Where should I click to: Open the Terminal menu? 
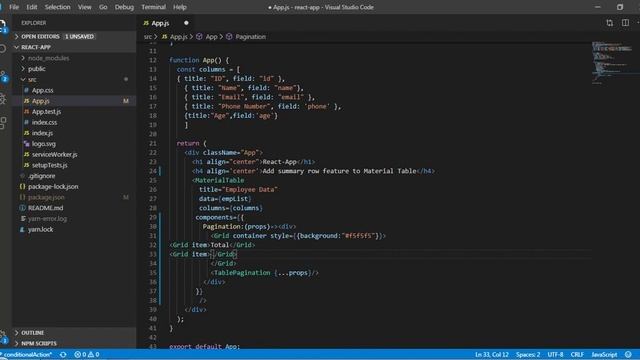point(153,7)
